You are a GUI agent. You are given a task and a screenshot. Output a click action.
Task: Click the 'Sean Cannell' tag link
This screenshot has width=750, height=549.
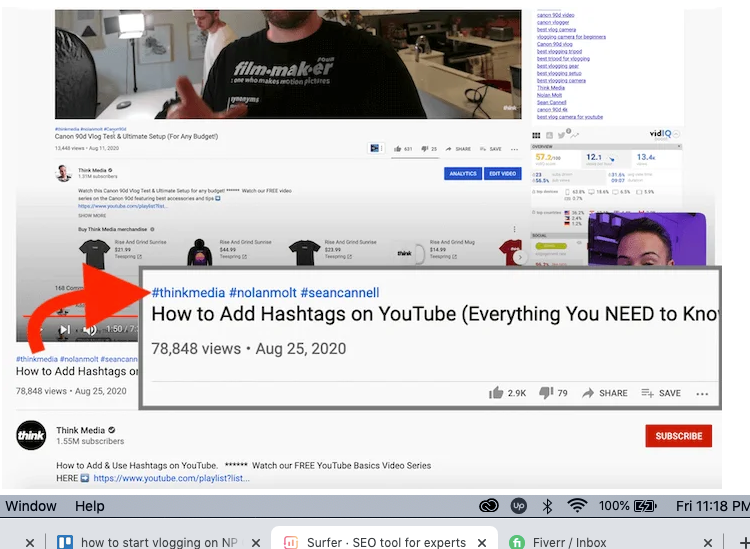click(551, 102)
